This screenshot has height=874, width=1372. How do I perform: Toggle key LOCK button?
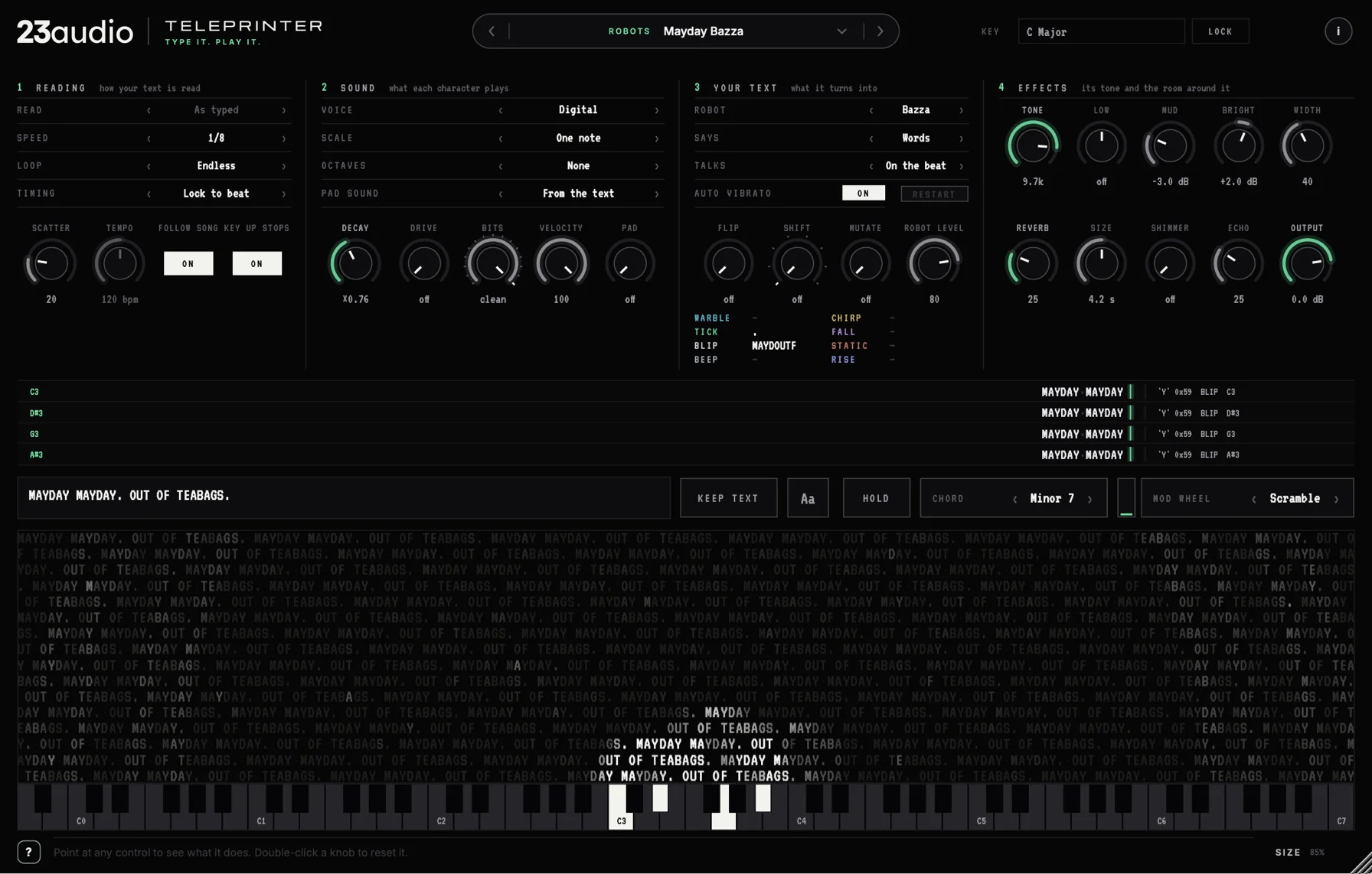(x=1220, y=31)
